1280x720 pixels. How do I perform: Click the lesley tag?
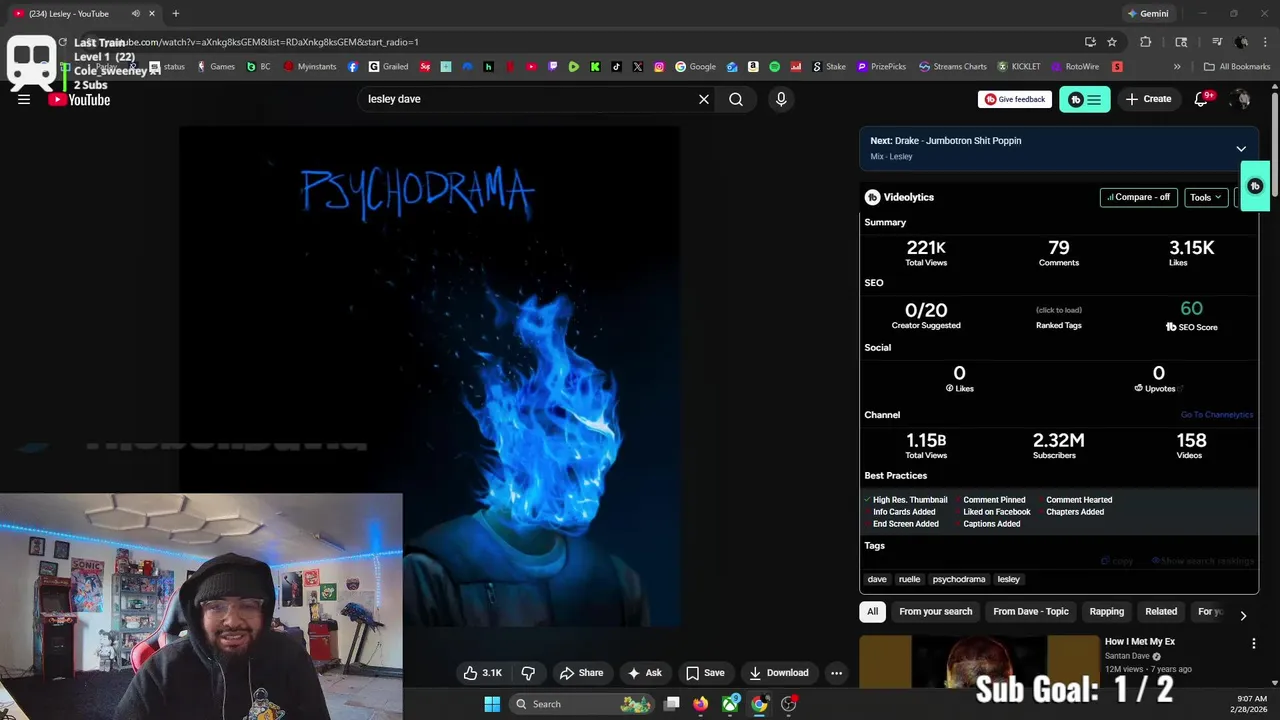1009,579
